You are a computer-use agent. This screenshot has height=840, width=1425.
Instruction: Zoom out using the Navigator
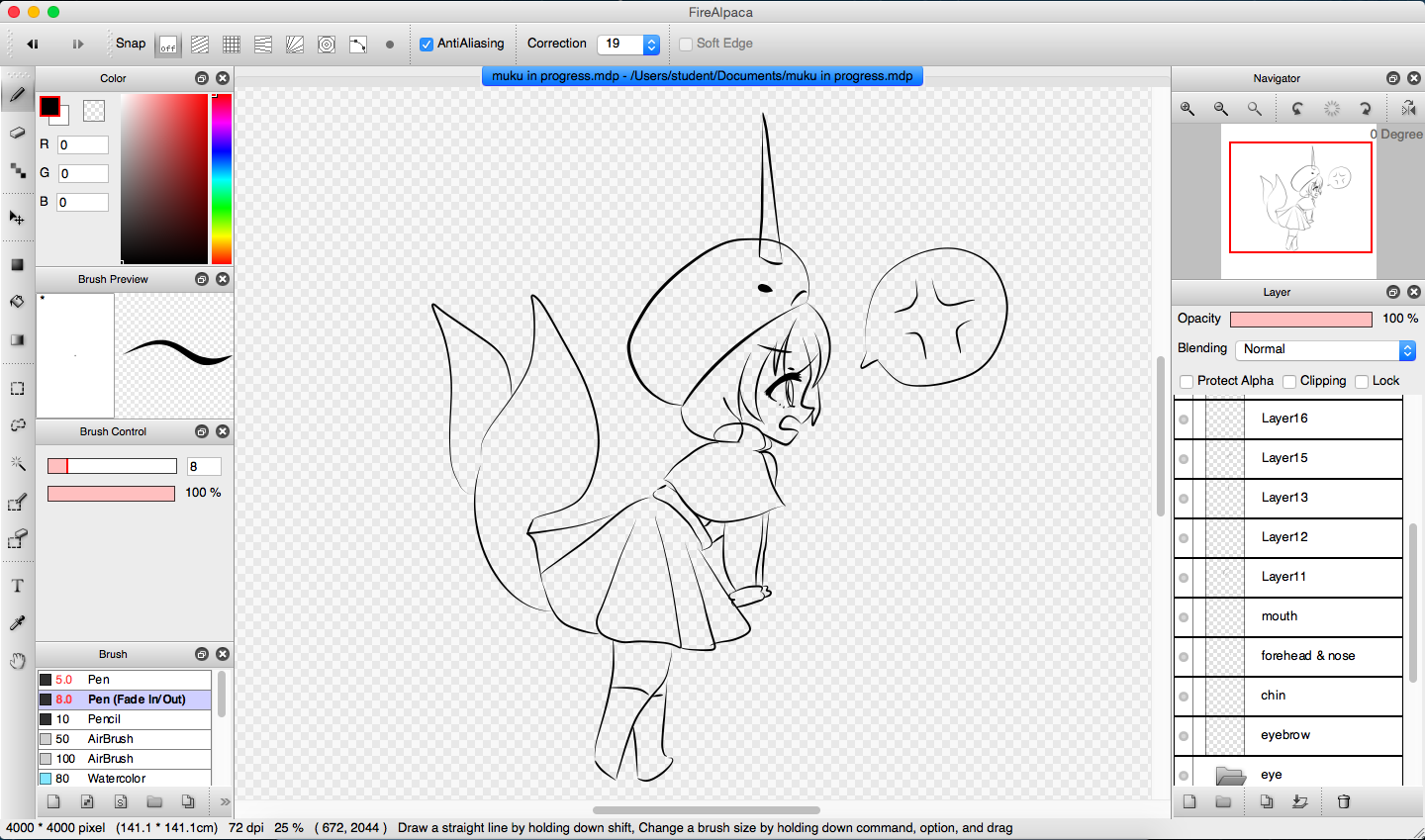1221,109
